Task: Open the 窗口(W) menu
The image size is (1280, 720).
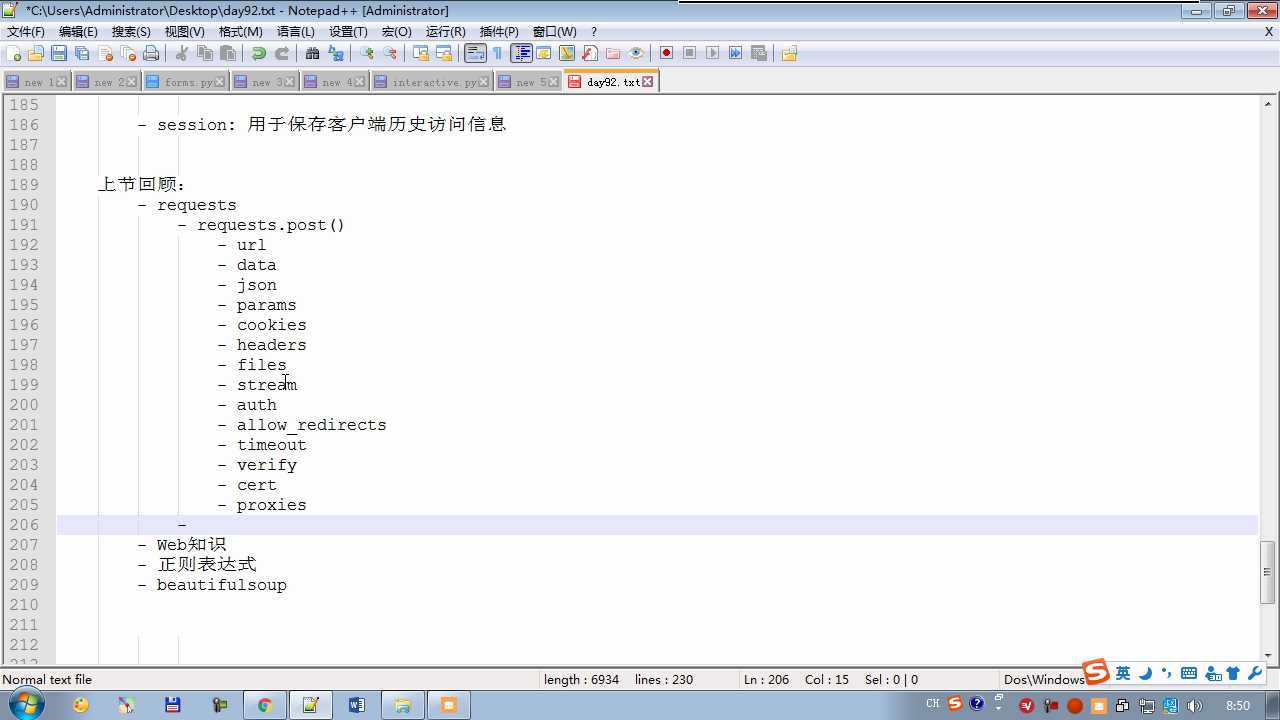Action: point(554,32)
